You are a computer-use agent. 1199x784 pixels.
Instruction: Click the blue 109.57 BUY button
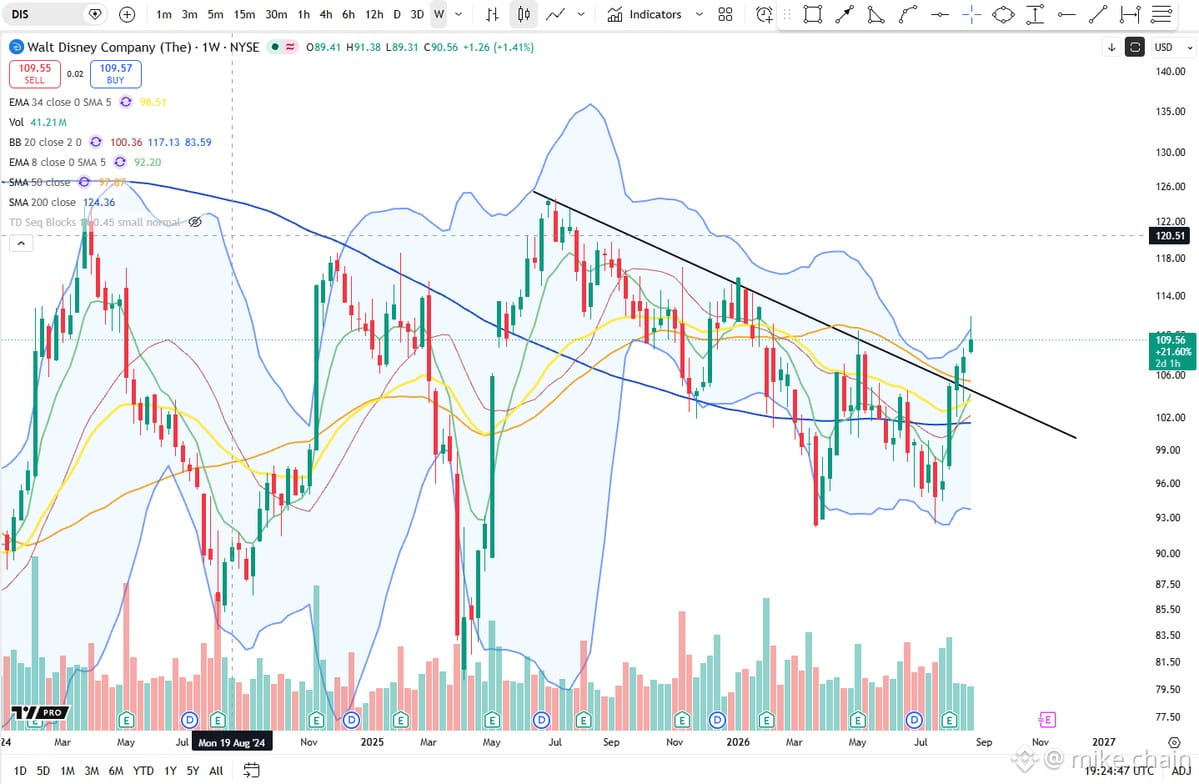point(115,73)
